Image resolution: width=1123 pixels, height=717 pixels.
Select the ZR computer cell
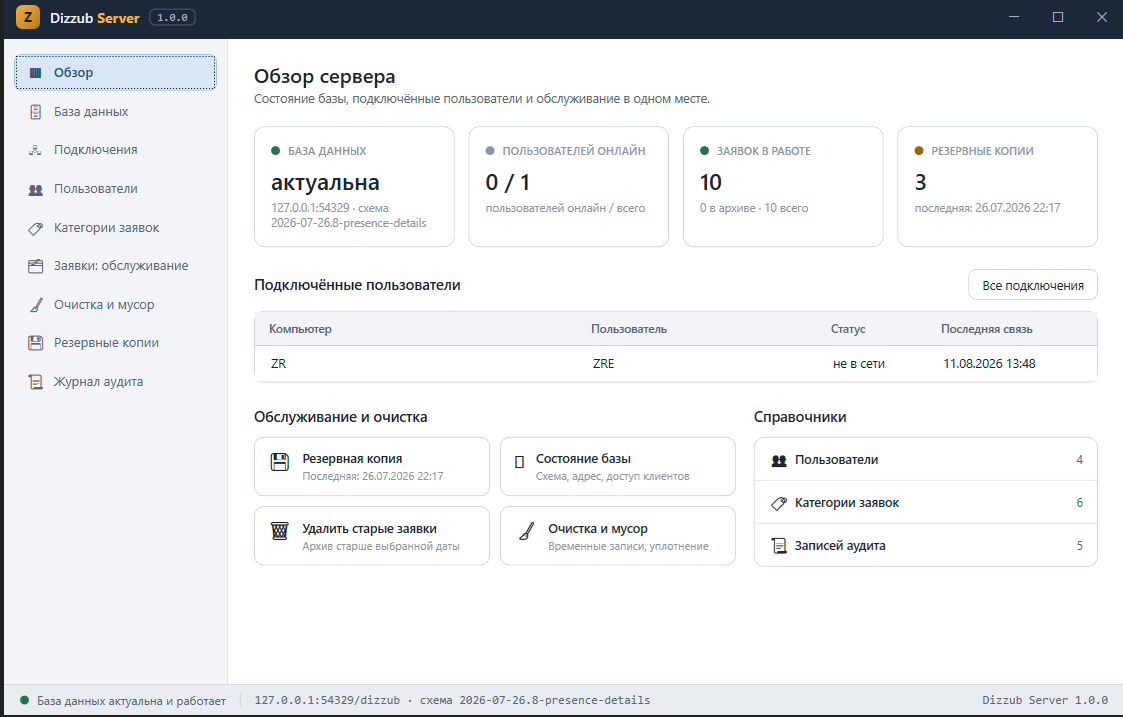click(x=279, y=364)
